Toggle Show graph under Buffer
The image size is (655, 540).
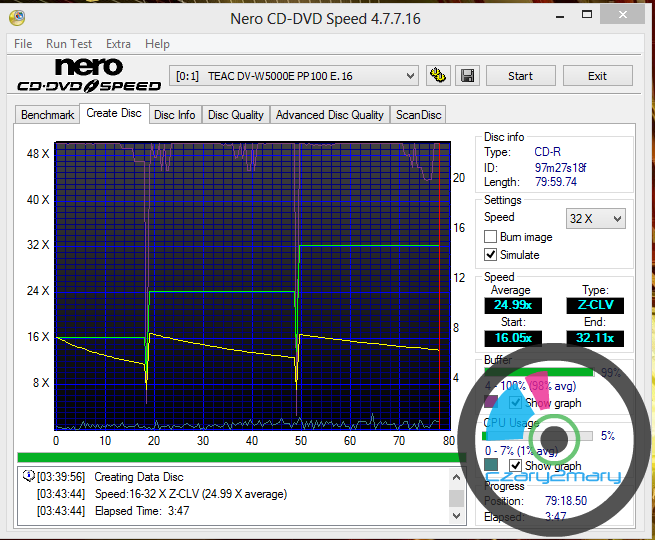tap(515, 403)
